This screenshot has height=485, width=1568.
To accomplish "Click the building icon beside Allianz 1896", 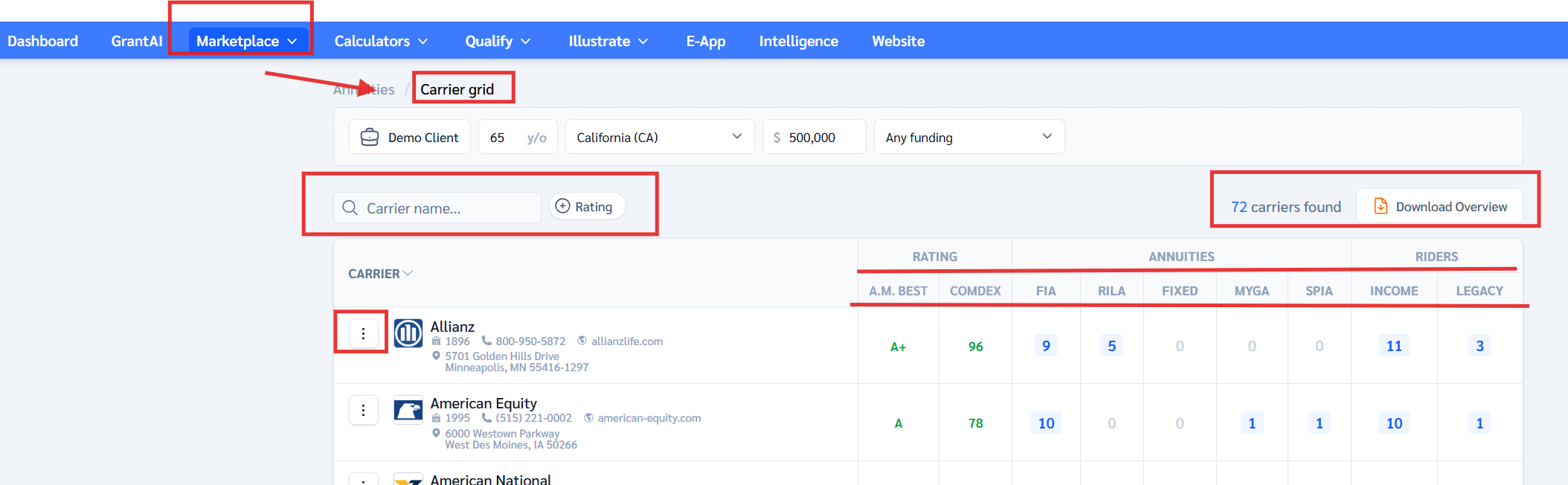I will pyautogui.click(x=436, y=341).
